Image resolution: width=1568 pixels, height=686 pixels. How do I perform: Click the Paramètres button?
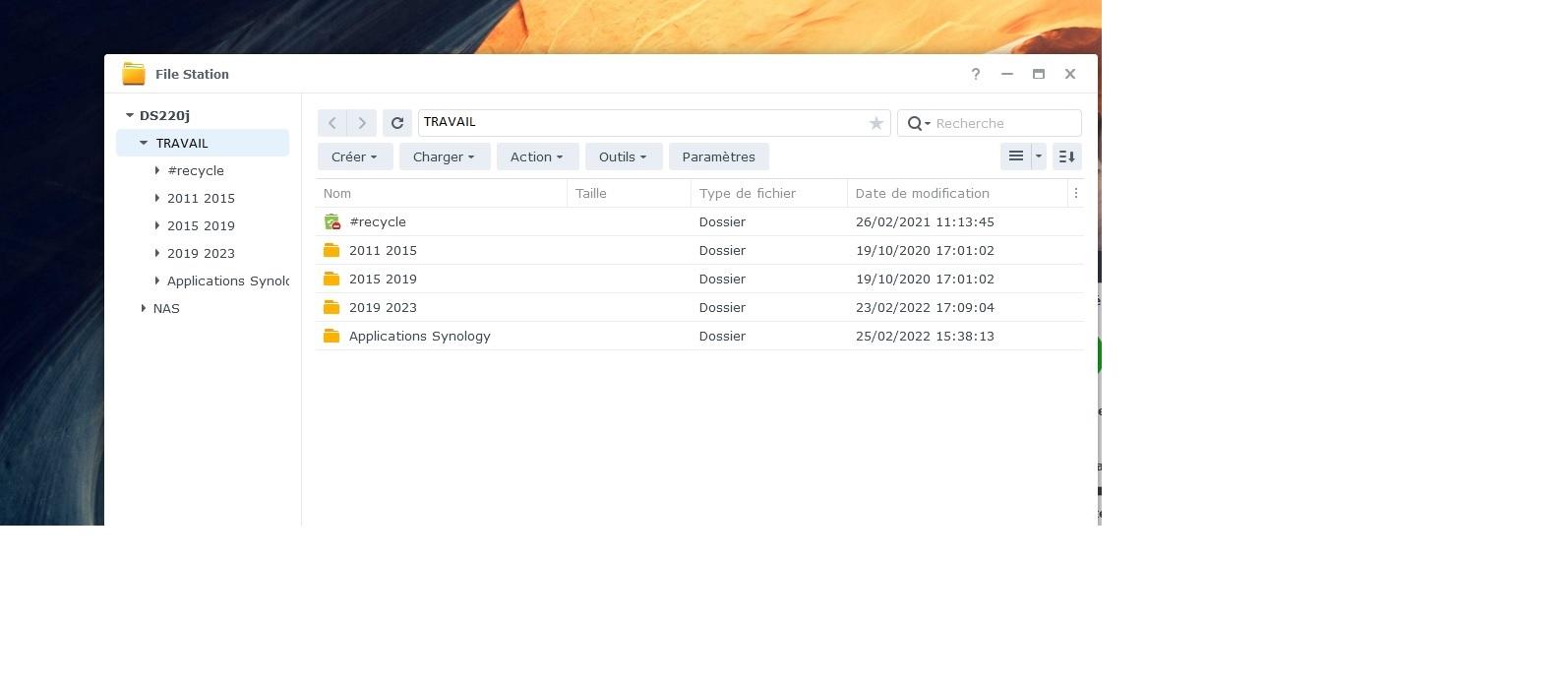[718, 156]
